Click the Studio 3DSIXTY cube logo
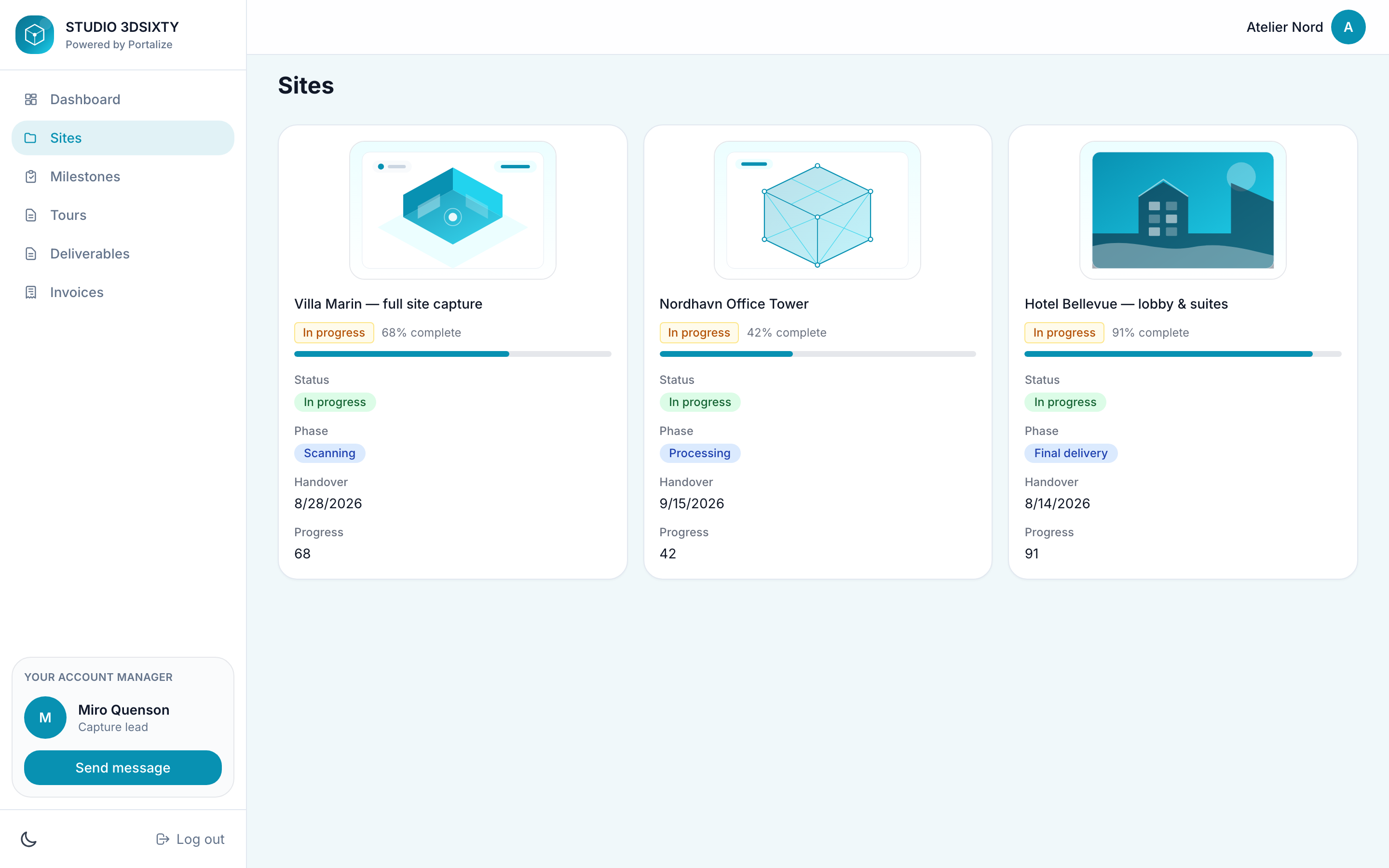The image size is (1389, 868). (x=34, y=34)
